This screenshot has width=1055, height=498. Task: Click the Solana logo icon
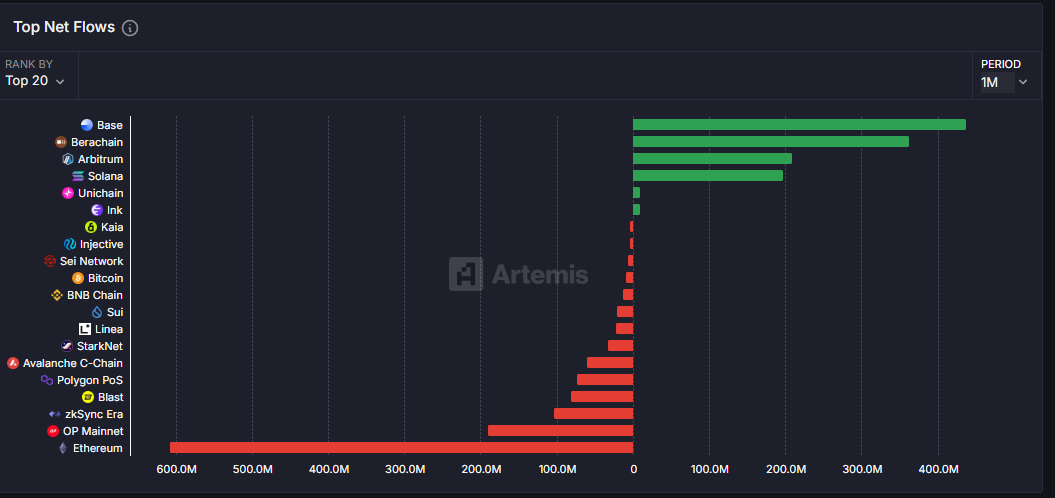(78, 176)
